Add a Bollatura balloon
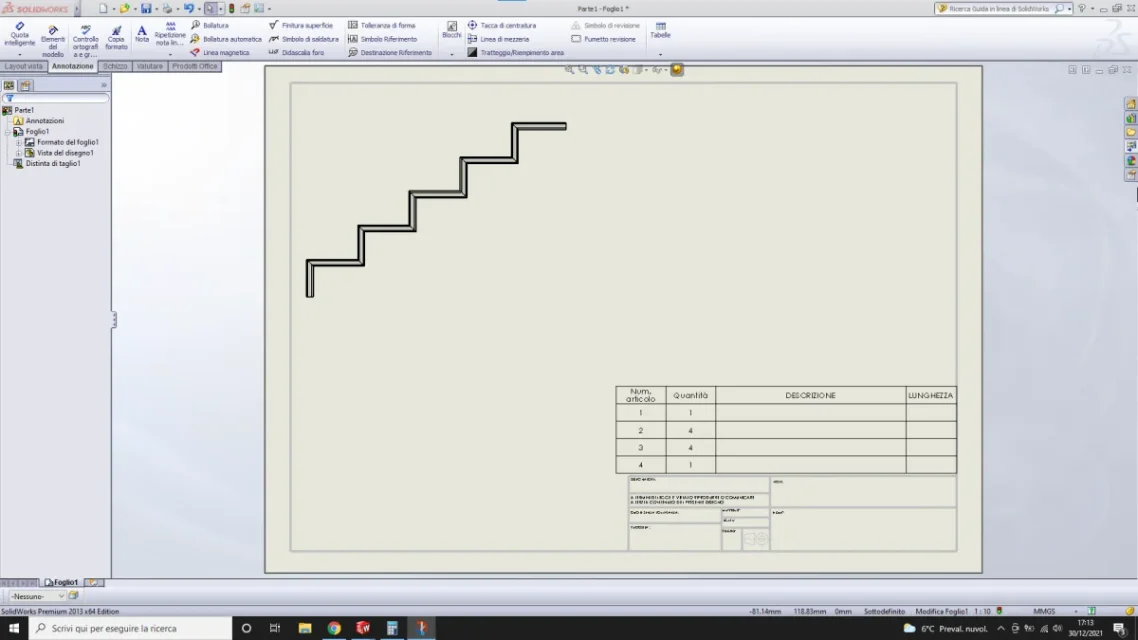Viewport: 1138px width, 640px height. click(x=210, y=25)
